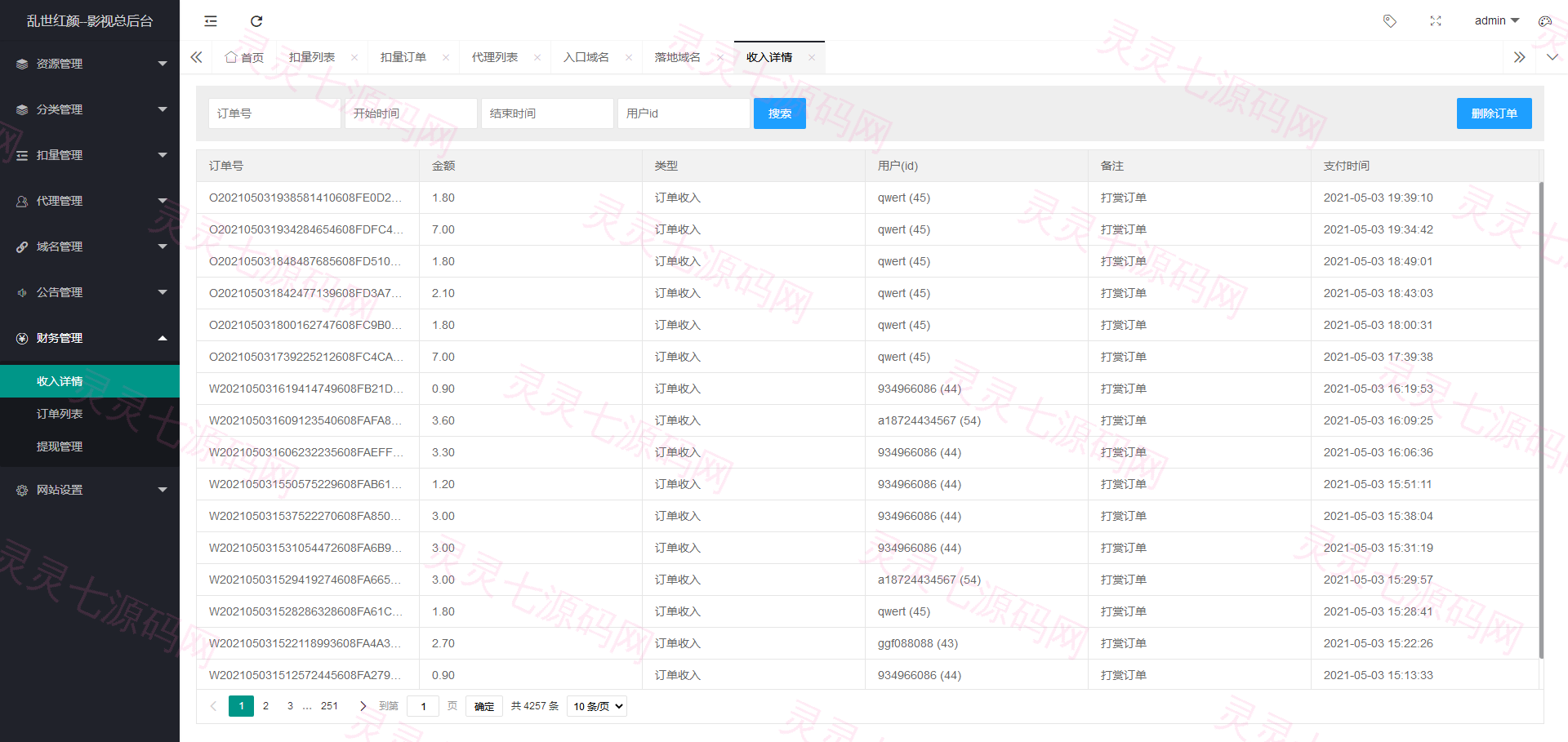
Task: Click the 确定 pagination button
Action: [x=484, y=706]
